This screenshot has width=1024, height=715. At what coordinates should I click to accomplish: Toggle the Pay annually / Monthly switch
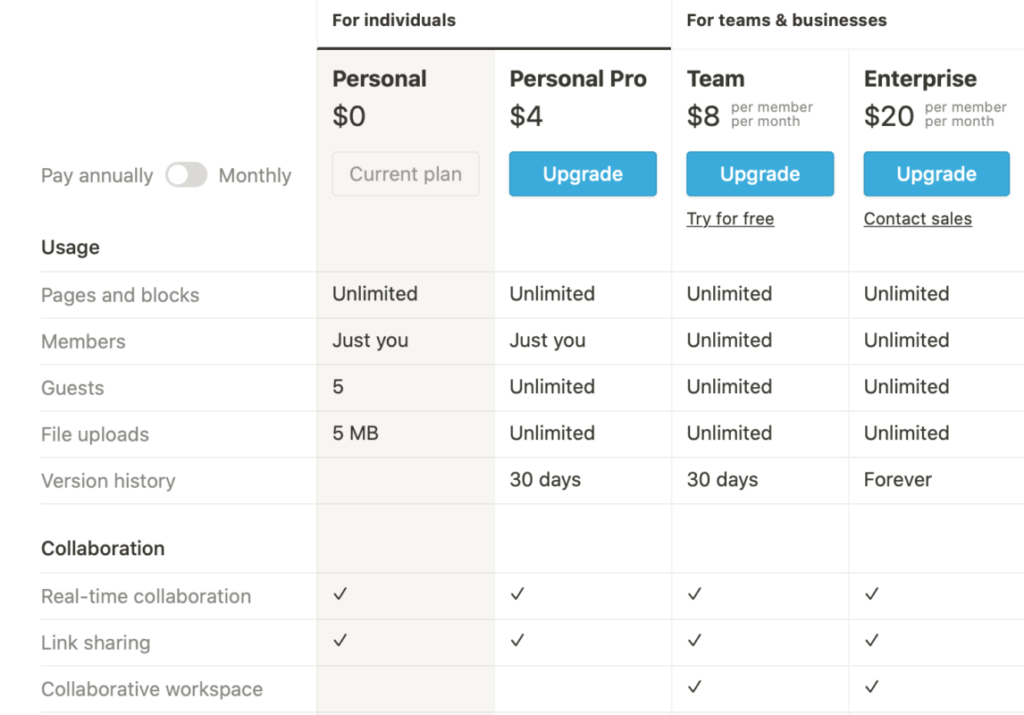click(x=186, y=175)
